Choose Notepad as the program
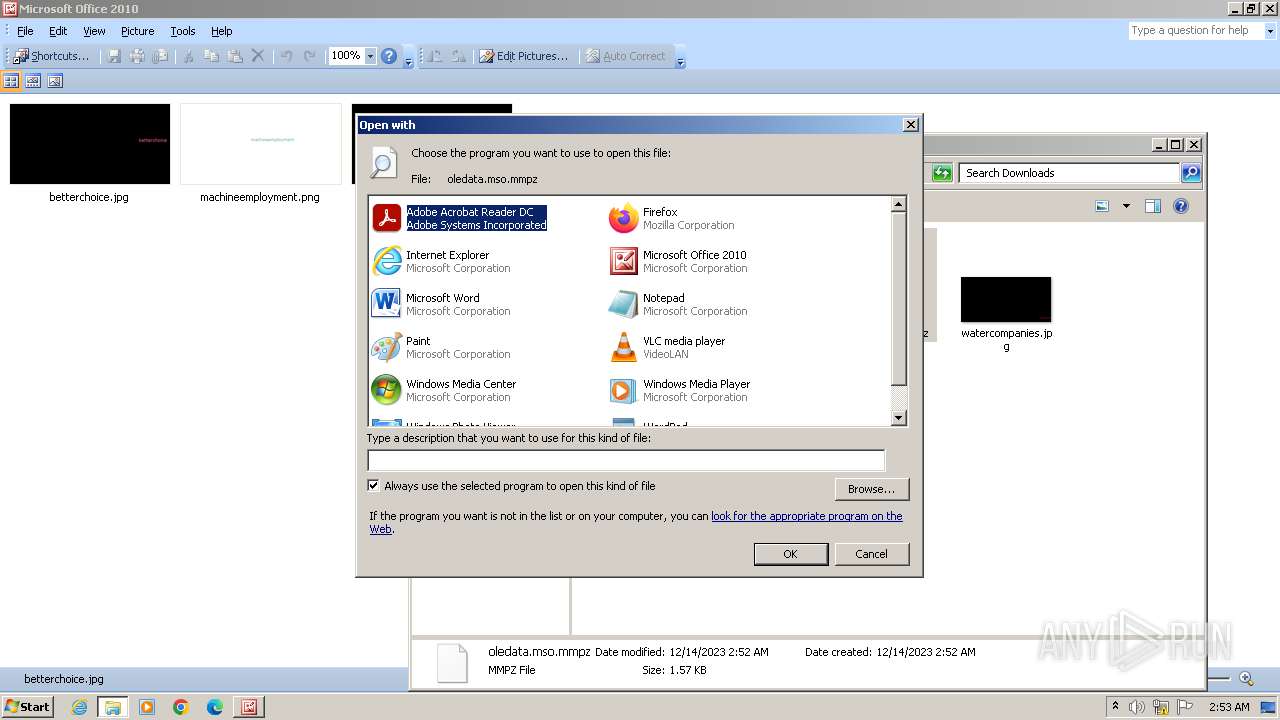Screen dimensions: 1280x720 pos(678,304)
